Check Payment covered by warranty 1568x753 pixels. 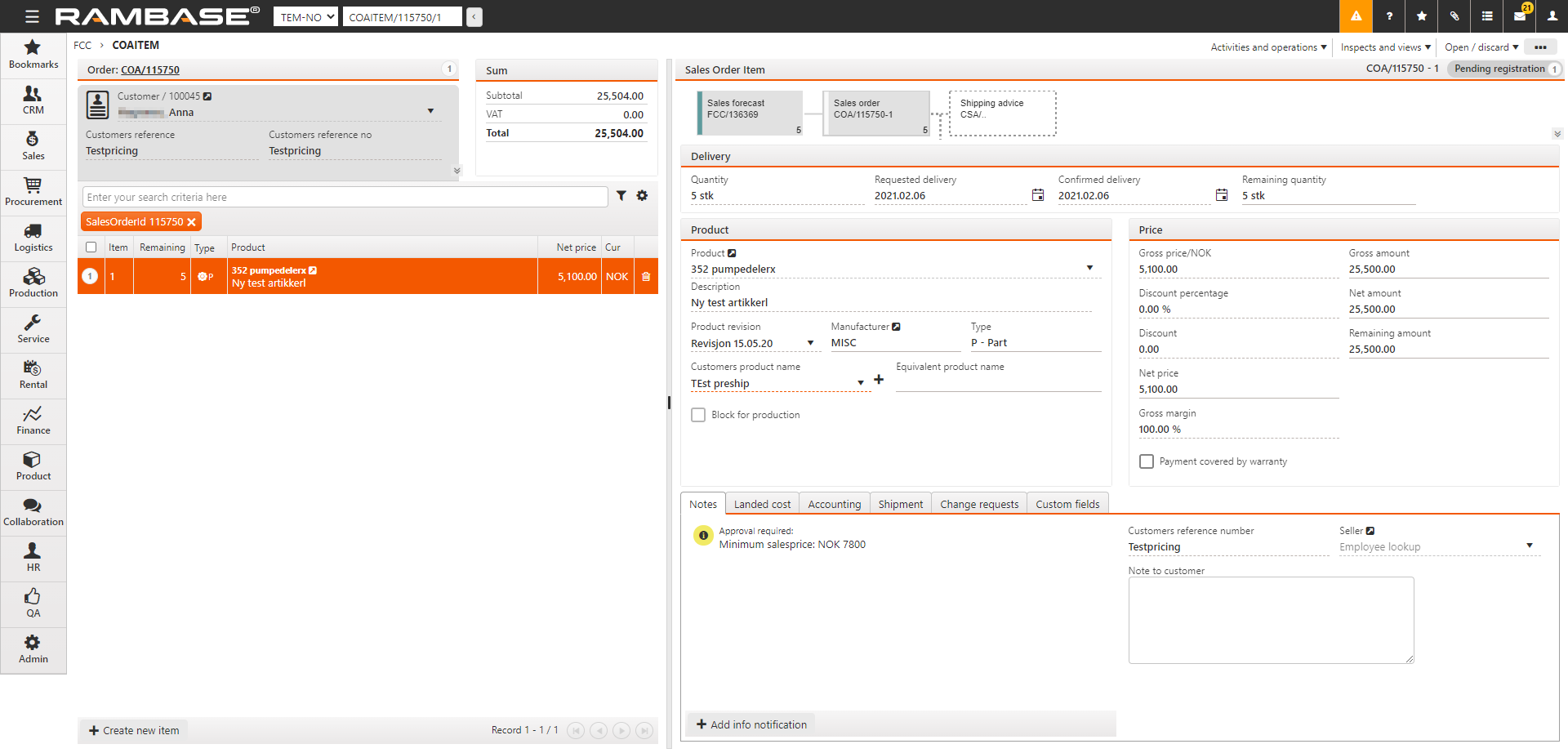(1147, 461)
